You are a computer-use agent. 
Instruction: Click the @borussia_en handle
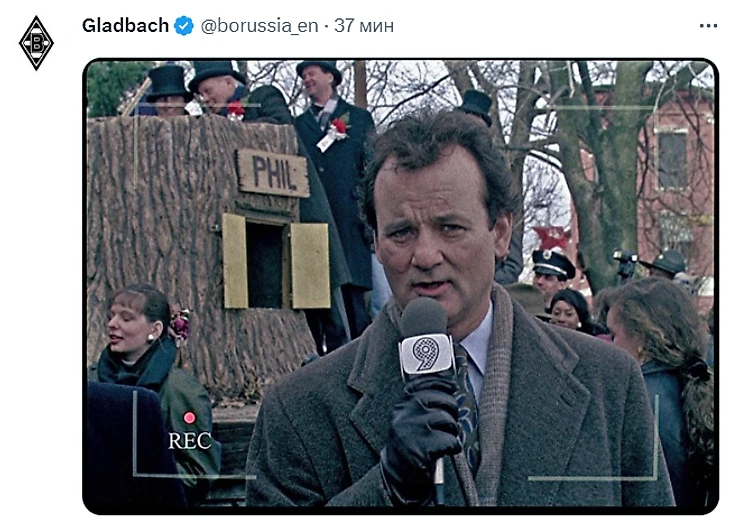coord(259,26)
